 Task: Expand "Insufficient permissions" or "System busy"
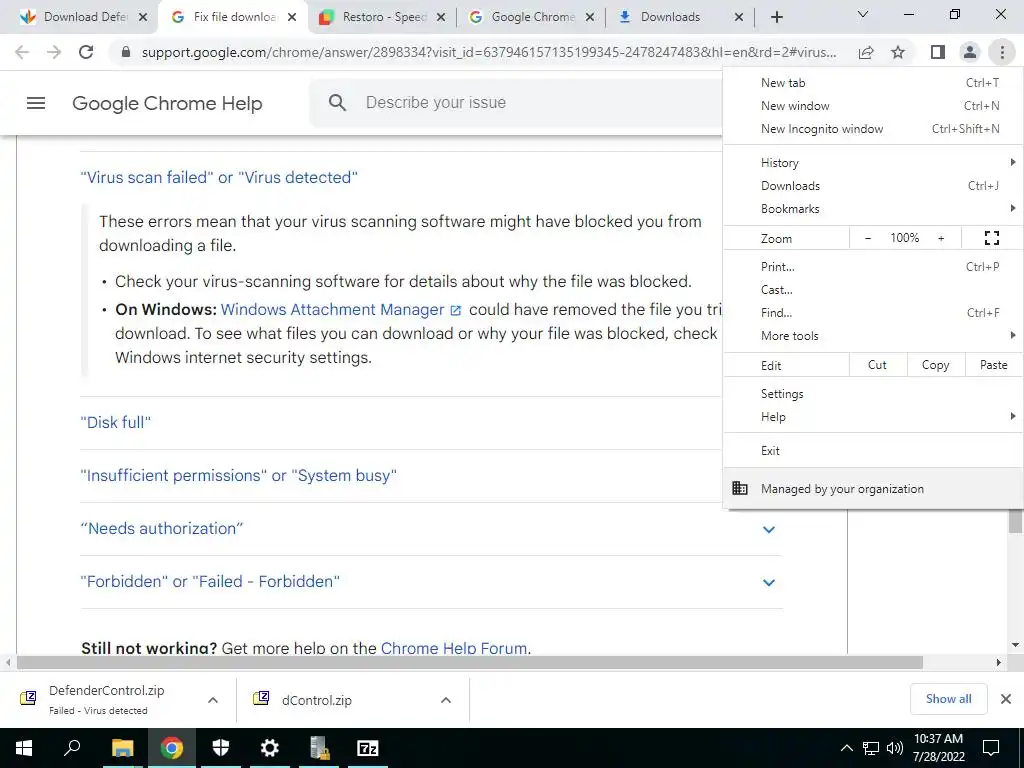[x=238, y=475]
